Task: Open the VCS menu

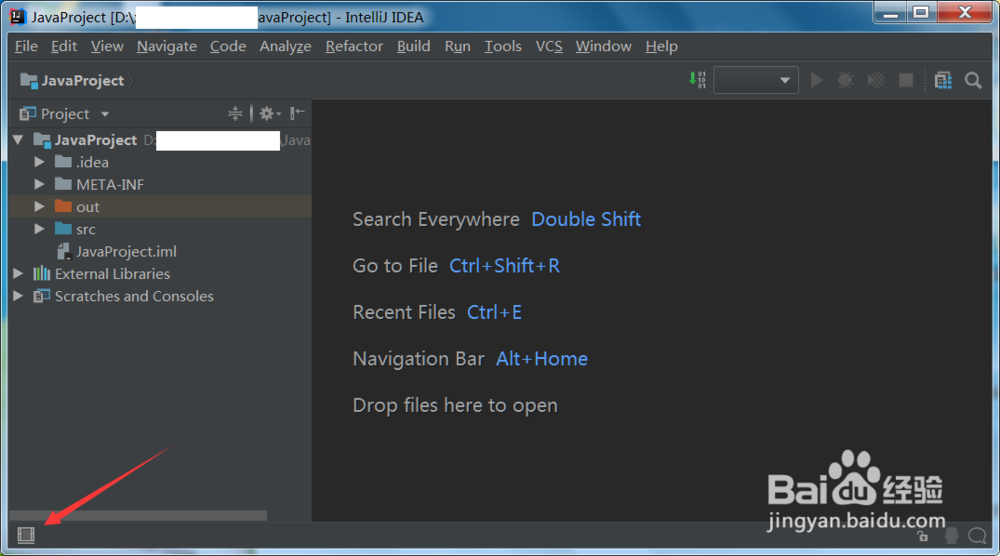Action: pos(548,47)
